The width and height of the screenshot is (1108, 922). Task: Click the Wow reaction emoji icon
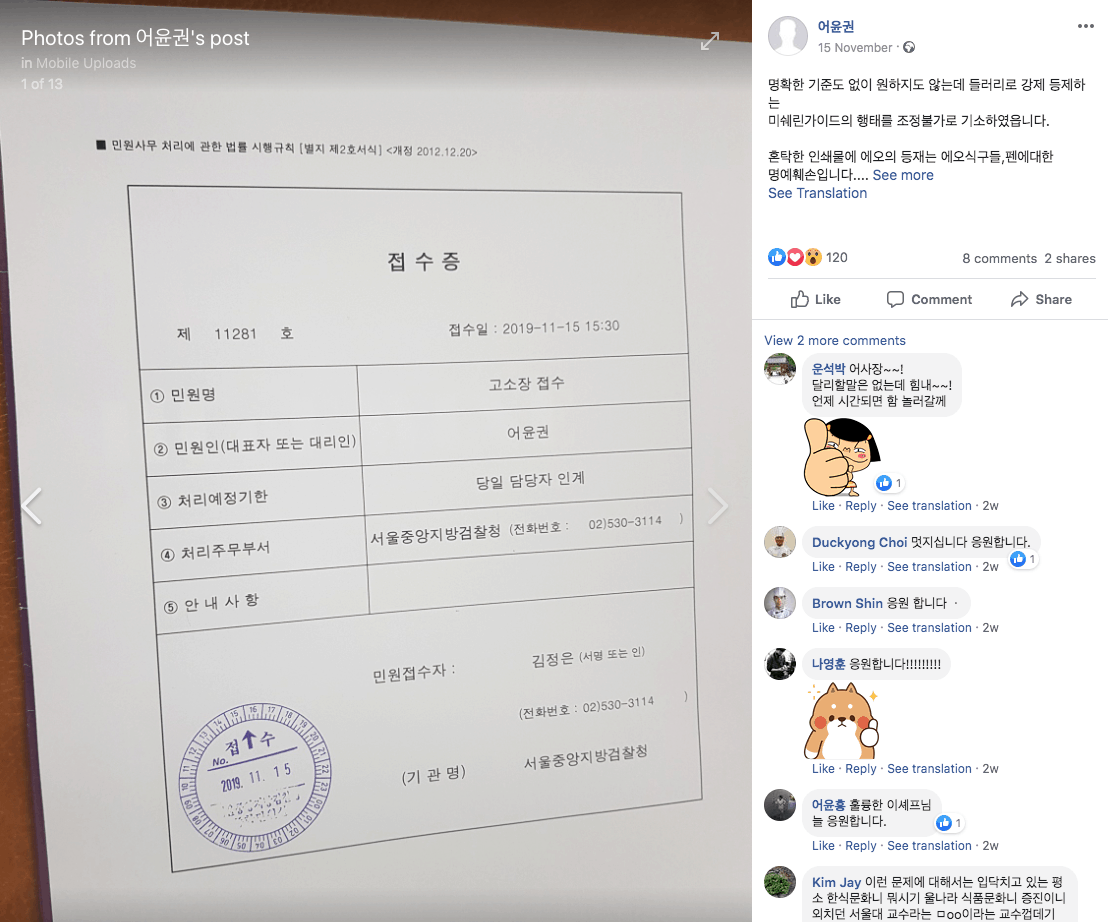point(813,257)
